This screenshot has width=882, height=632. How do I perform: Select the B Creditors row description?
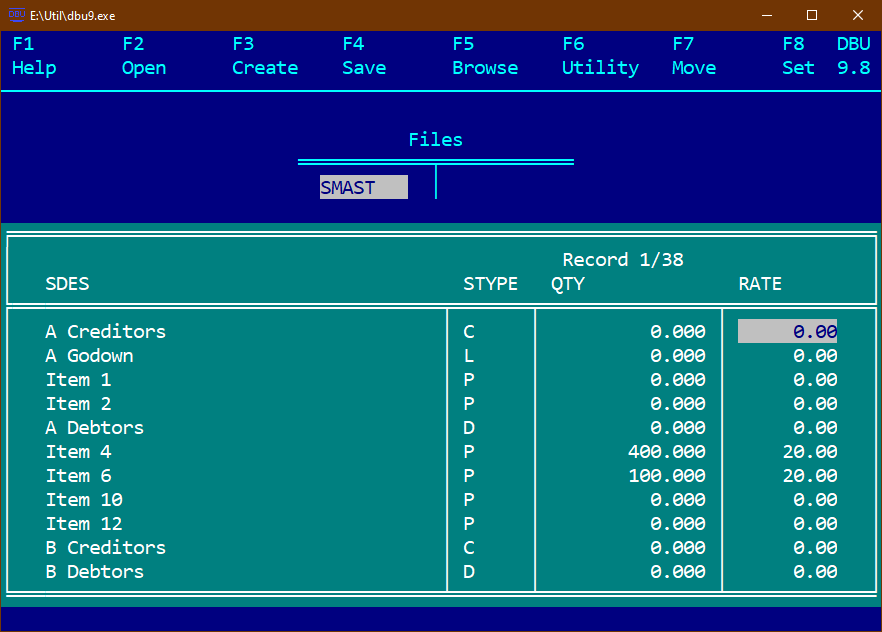(105, 548)
